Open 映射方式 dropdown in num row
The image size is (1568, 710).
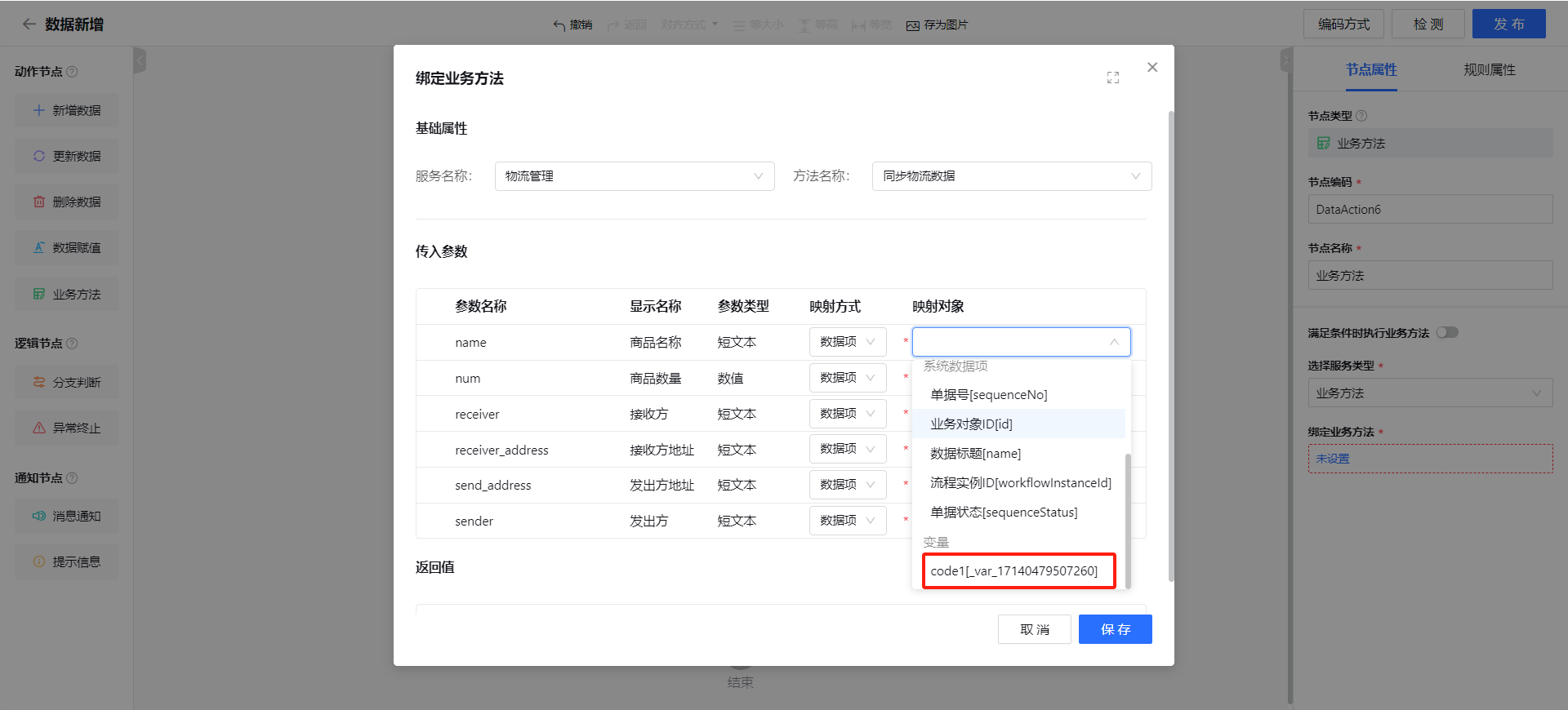[848, 378]
